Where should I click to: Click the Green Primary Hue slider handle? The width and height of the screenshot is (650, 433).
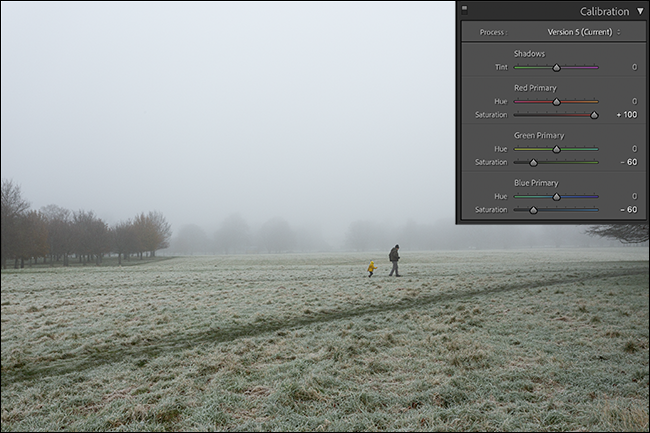[x=556, y=149]
